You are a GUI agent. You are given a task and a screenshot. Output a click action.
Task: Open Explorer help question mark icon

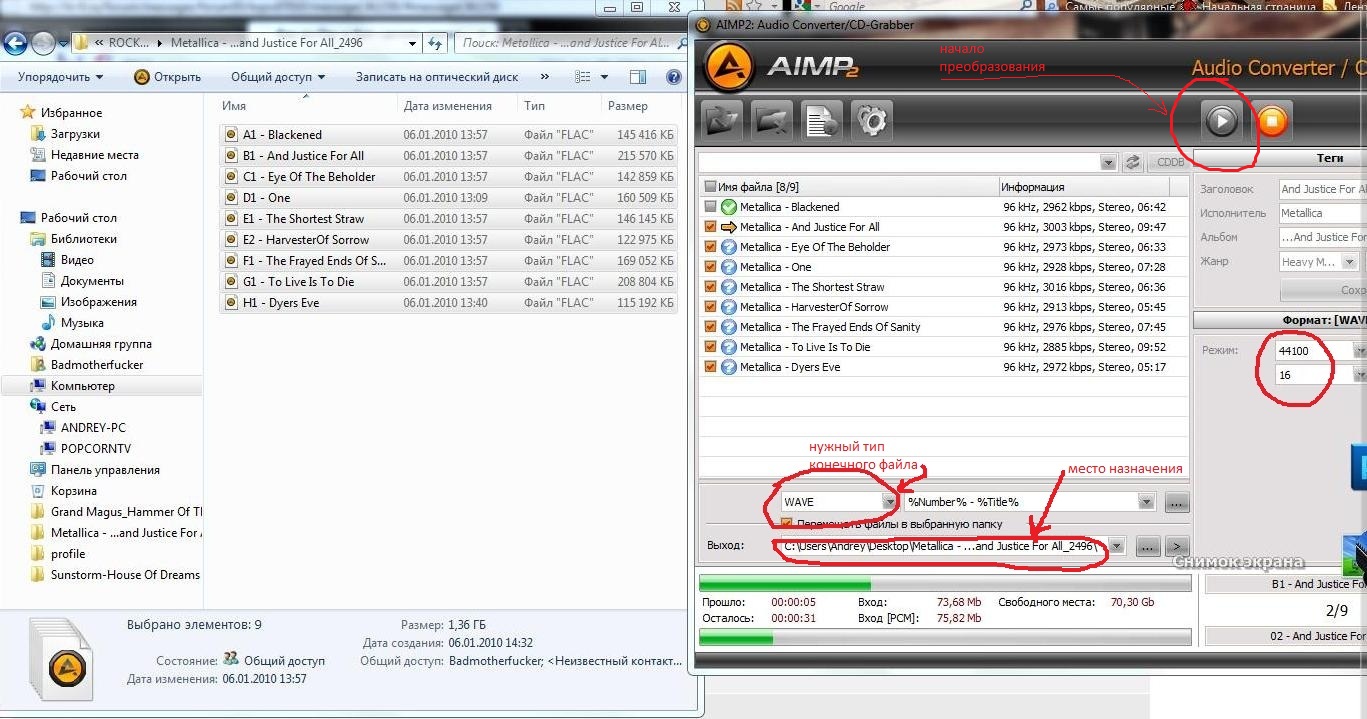[x=674, y=77]
